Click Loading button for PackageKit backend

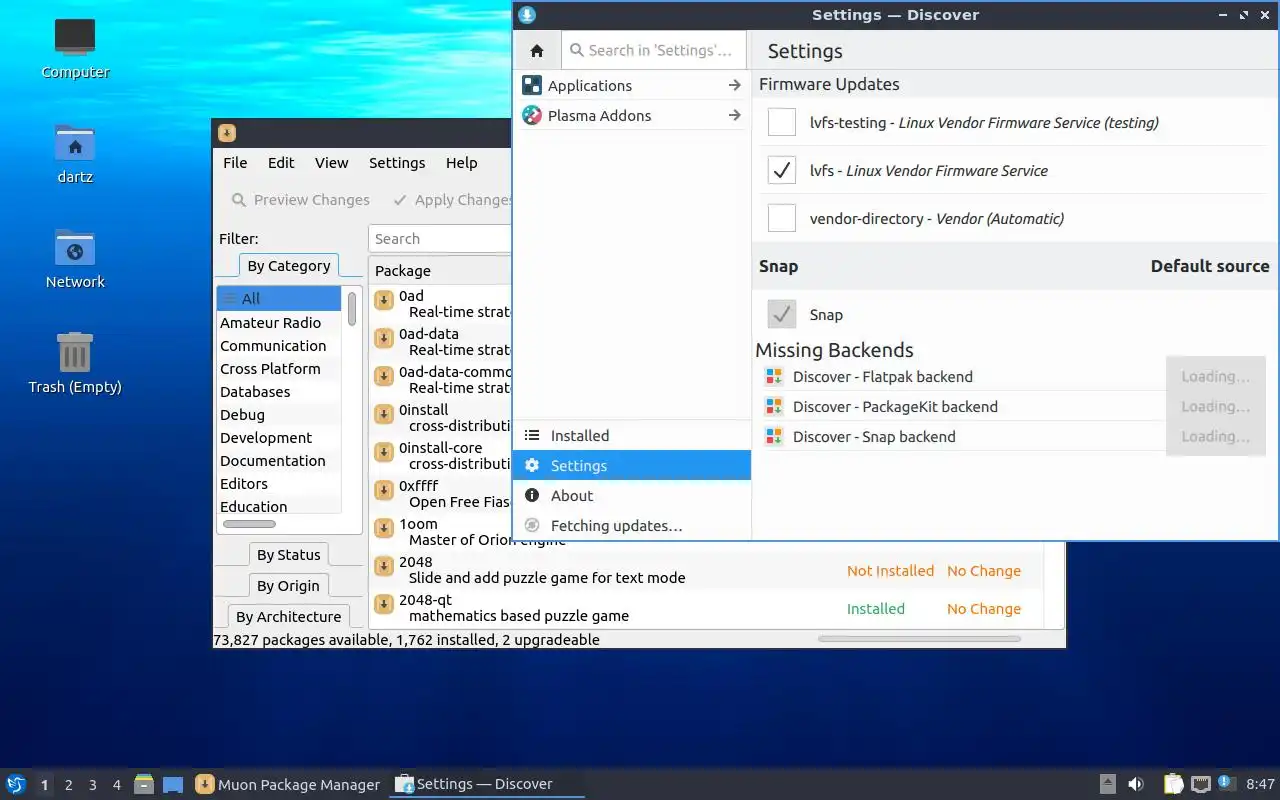click(1215, 407)
